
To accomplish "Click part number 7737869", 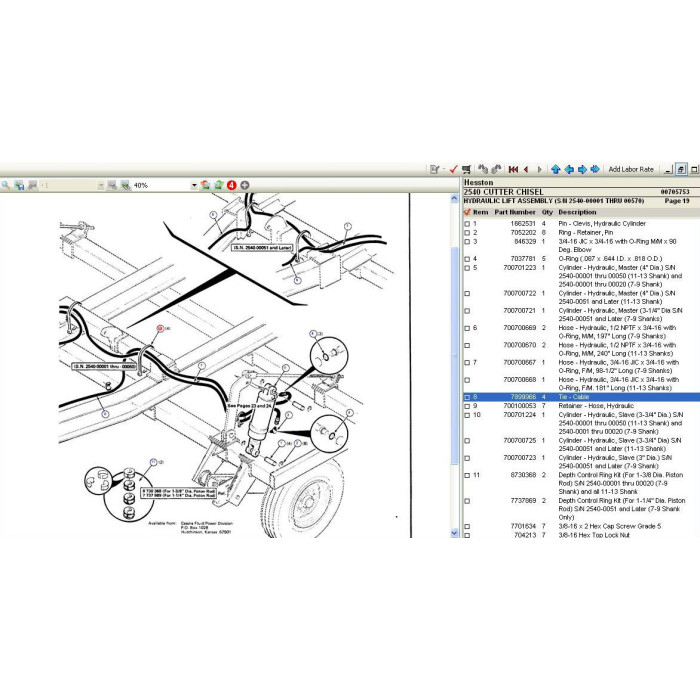I will pyautogui.click(x=523, y=501).
